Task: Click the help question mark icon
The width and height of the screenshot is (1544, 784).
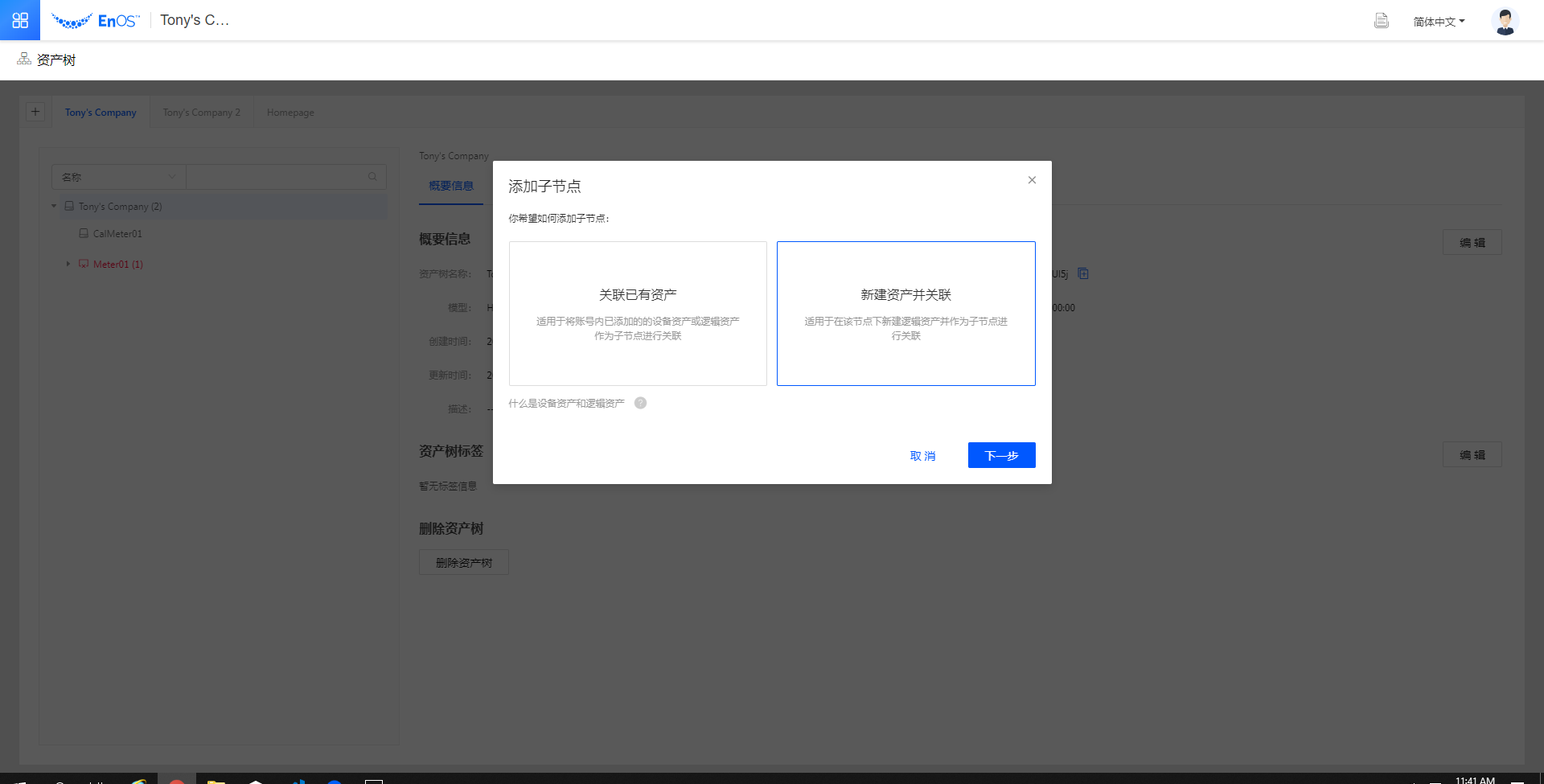Action: 640,403
